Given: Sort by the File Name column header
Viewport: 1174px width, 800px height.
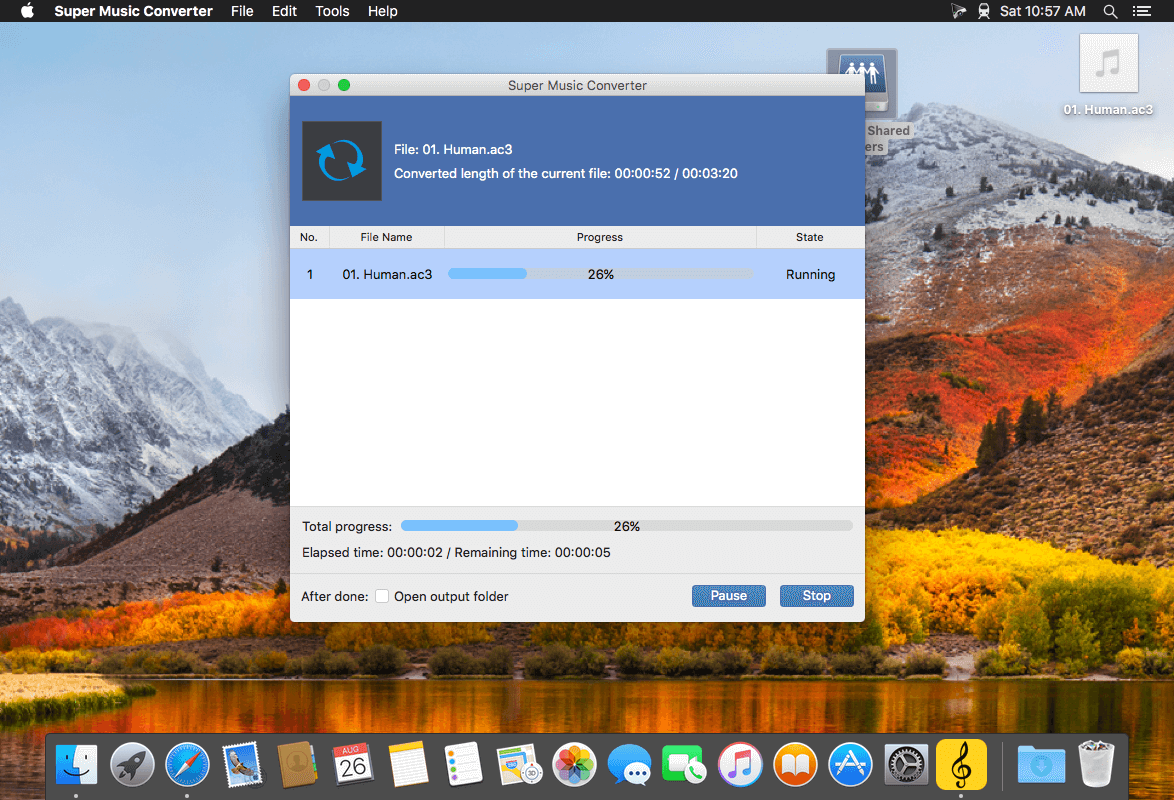Looking at the screenshot, I should click(x=386, y=237).
